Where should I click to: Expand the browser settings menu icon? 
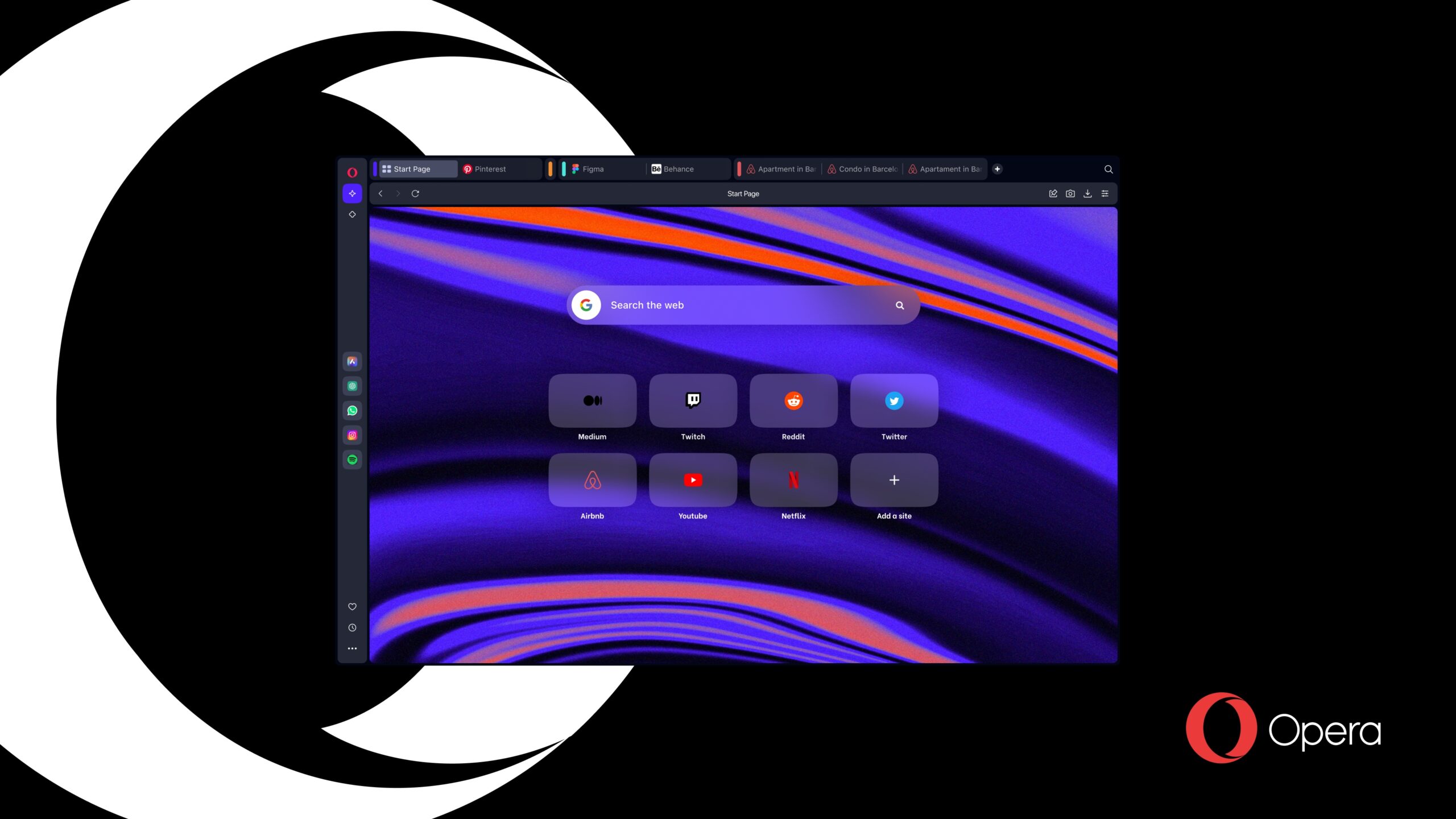point(1105,193)
